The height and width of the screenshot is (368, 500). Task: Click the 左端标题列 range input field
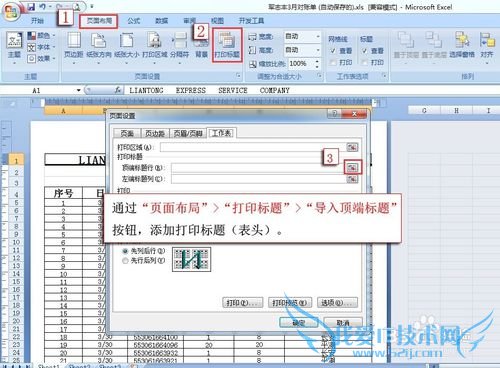pyautogui.click(x=259, y=179)
